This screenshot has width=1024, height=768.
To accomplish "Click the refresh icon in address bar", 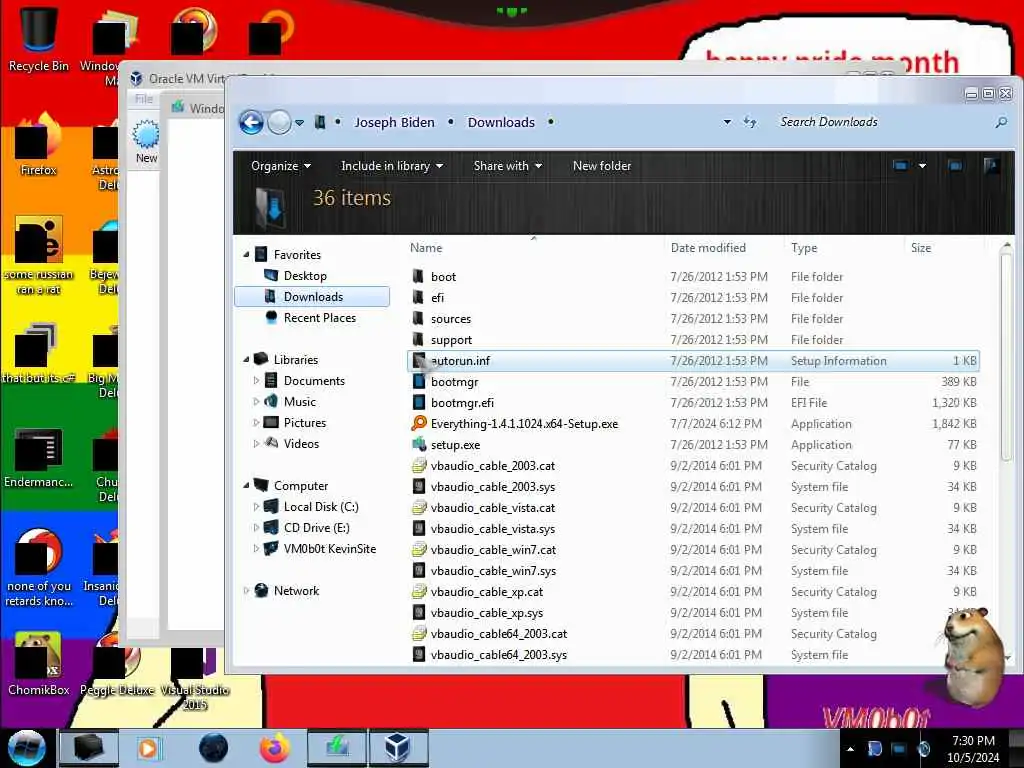I will [750, 122].
